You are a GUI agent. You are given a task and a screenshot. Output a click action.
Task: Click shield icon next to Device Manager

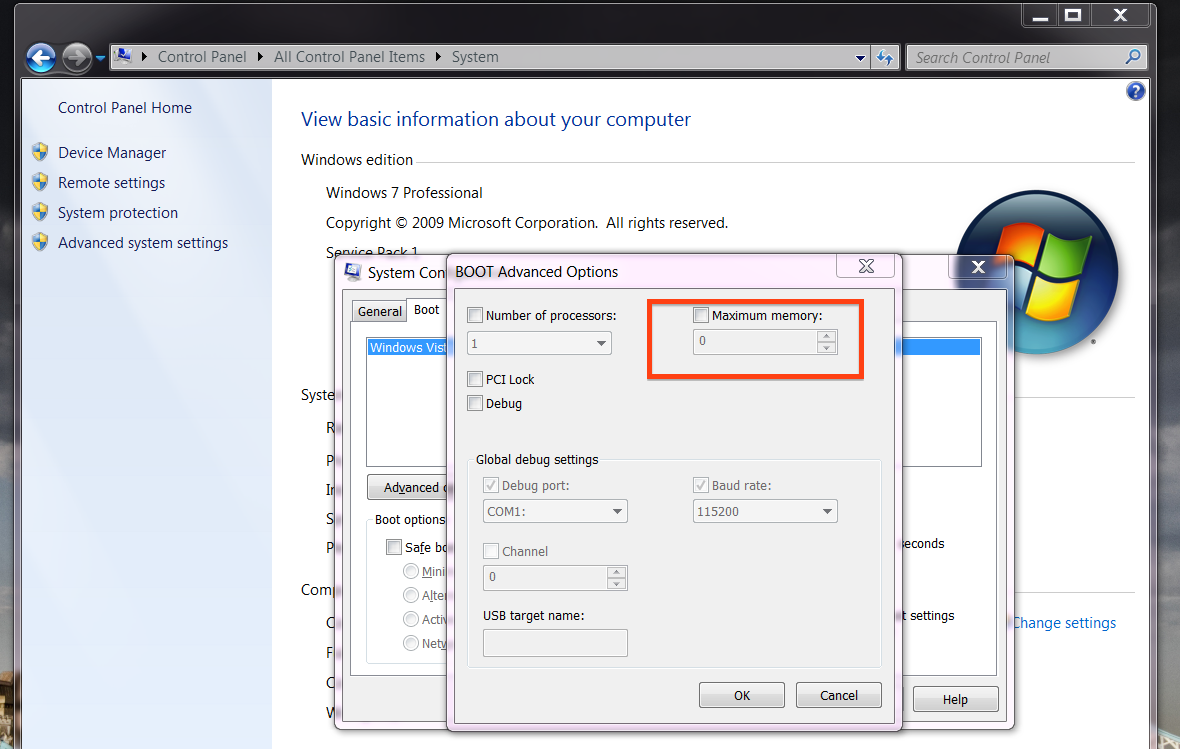pos(41,152)
